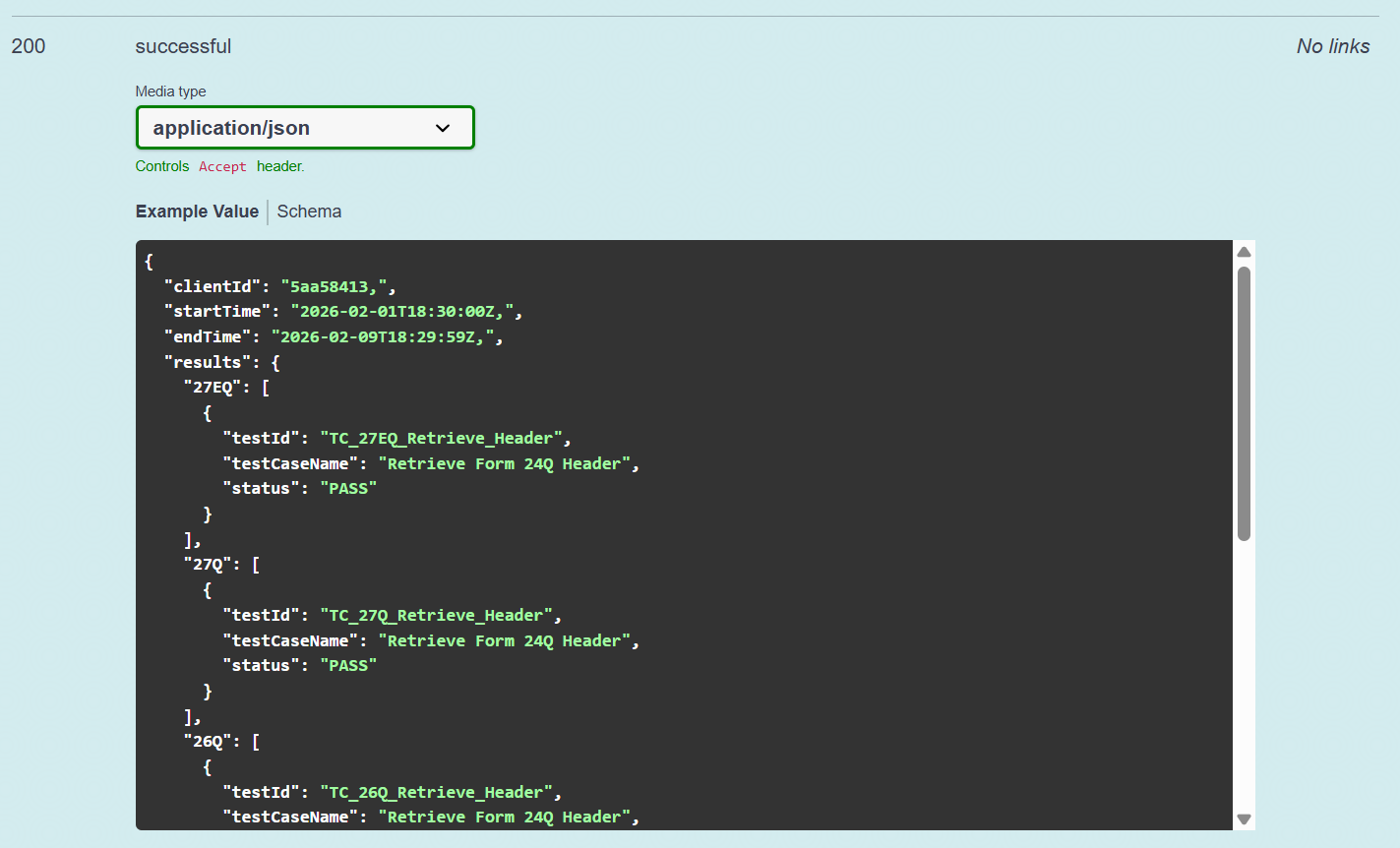Open the Media type dropdown
Image resolution: width=1400 pixels, height=848 pixels.
304,128
